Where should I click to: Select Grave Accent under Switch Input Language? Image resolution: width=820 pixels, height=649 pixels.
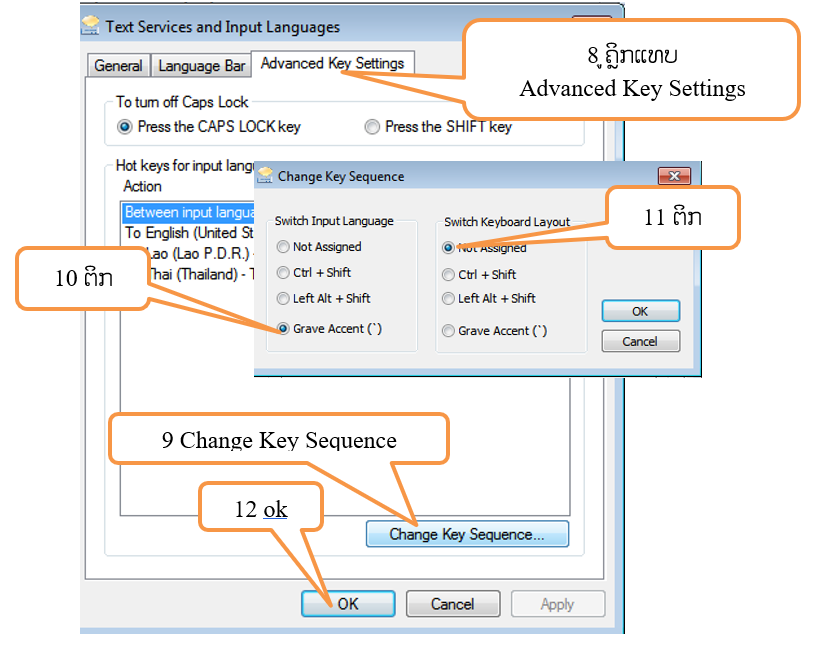284,329
